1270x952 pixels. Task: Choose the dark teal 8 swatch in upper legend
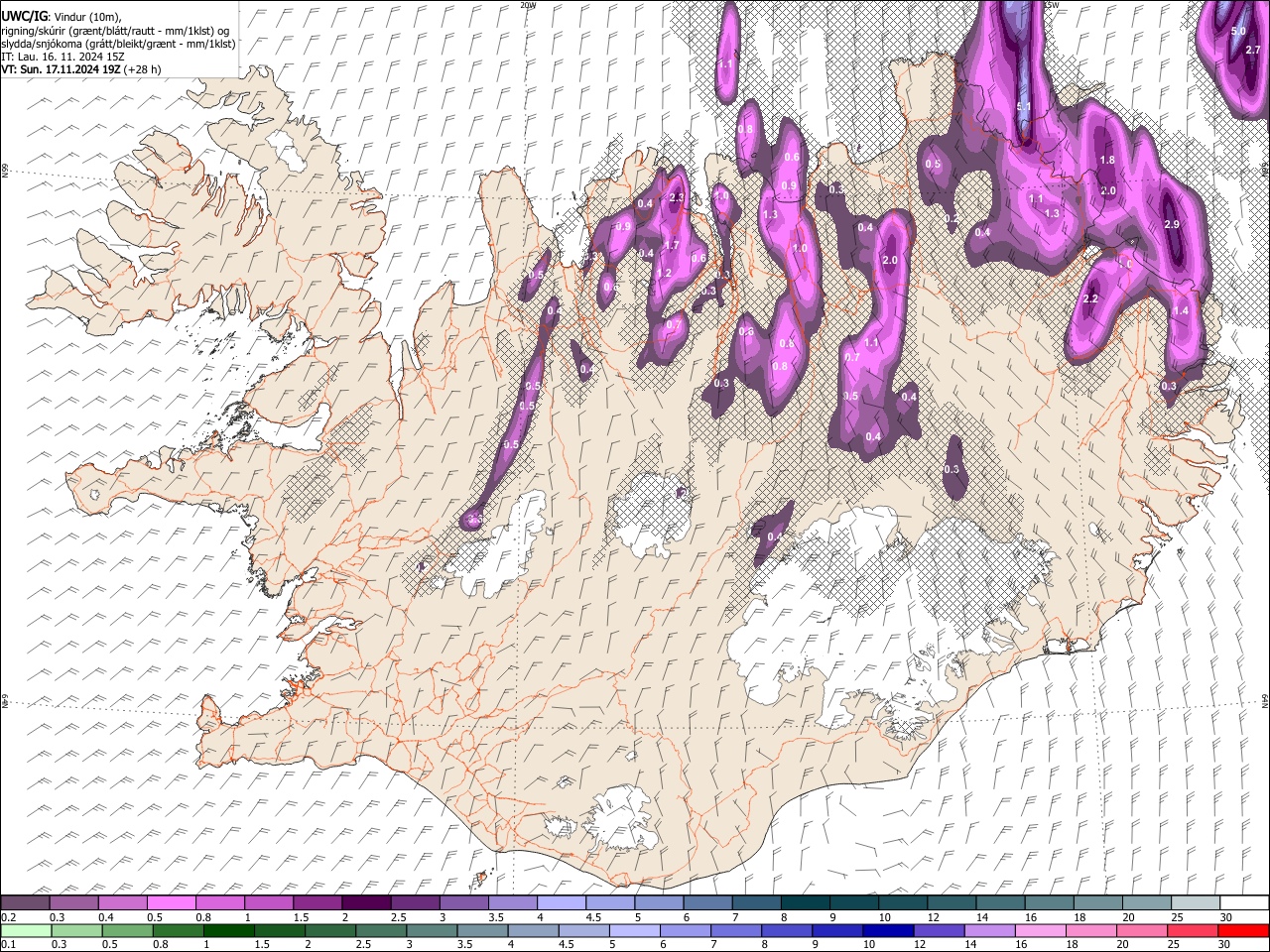point(806,902)
